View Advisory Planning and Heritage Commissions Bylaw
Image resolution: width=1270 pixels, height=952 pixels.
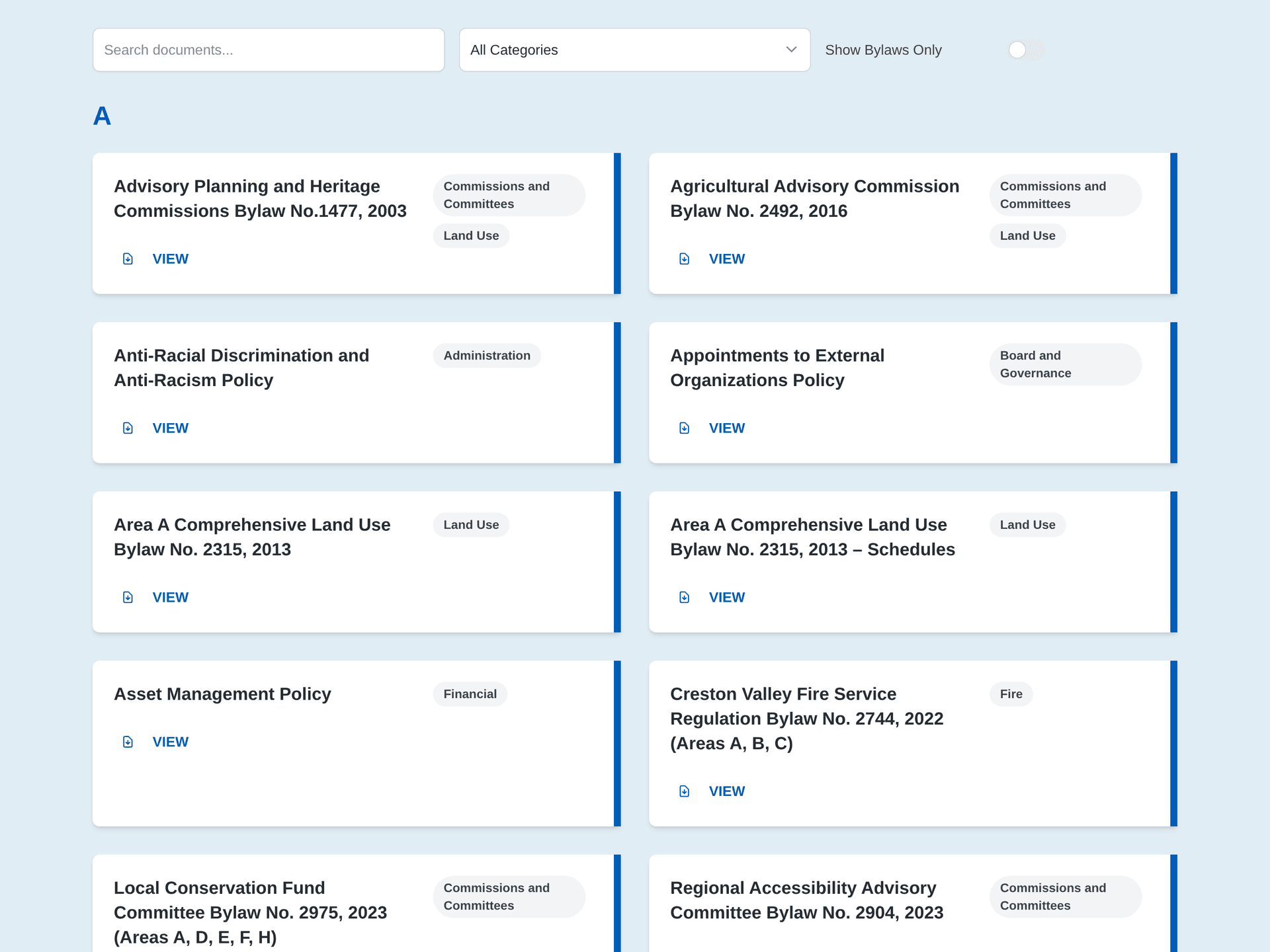pos(170,259)
